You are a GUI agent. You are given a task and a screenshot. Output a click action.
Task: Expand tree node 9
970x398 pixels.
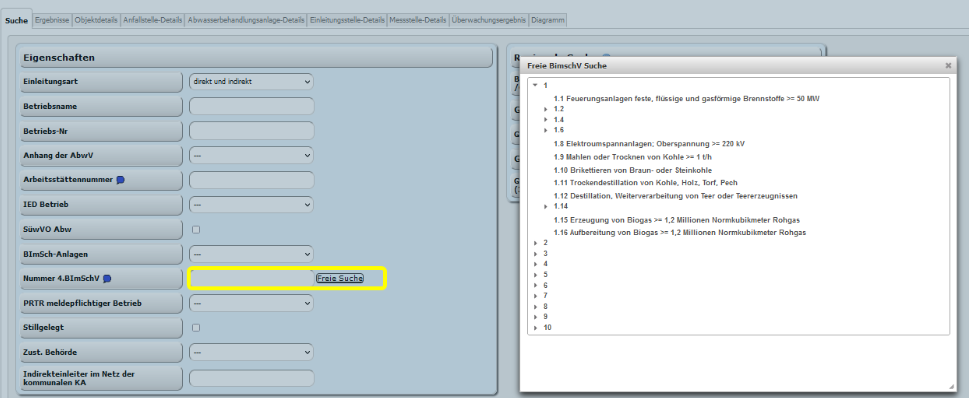click(x=535, y=318)
